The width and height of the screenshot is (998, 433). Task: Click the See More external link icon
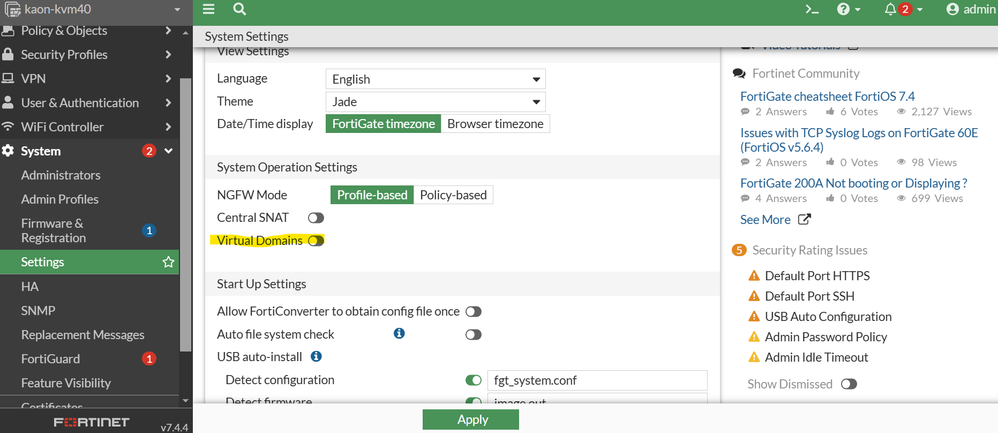[804, 220]
